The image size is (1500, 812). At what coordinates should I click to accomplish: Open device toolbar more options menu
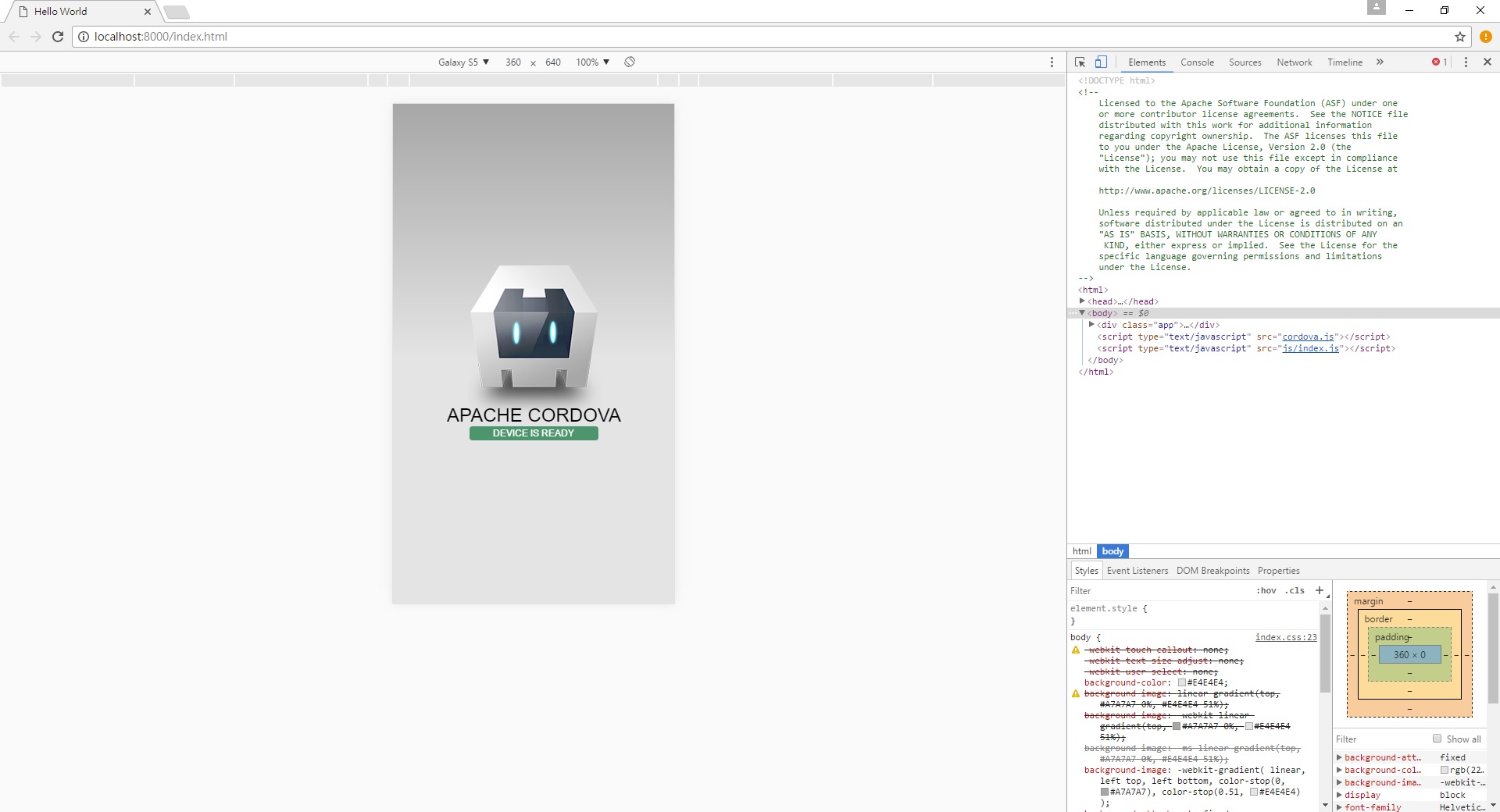(1052, 62)
